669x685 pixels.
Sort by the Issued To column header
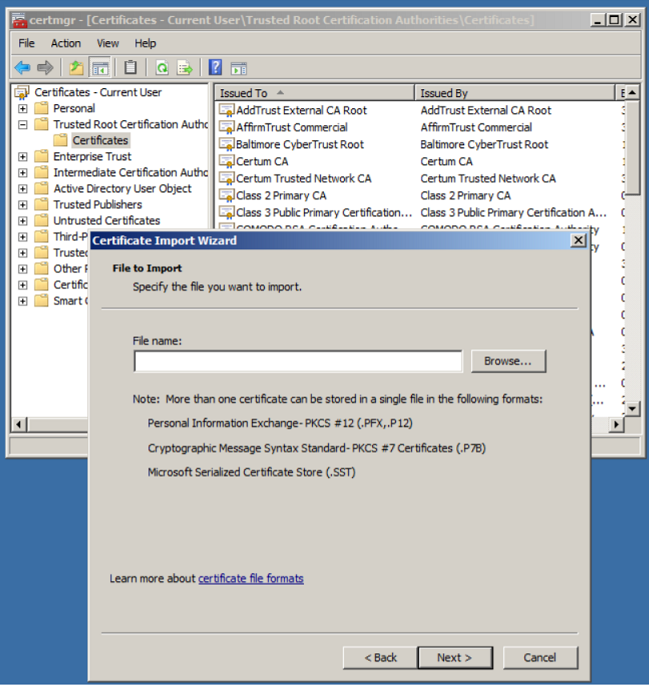(x=315, y=93)
